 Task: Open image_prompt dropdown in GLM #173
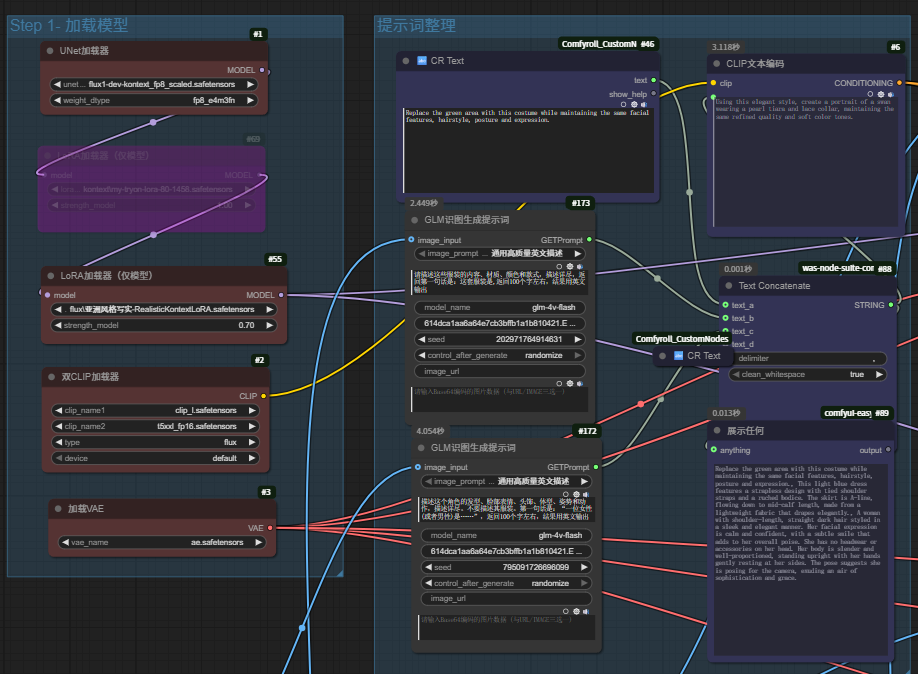point(500,254)
